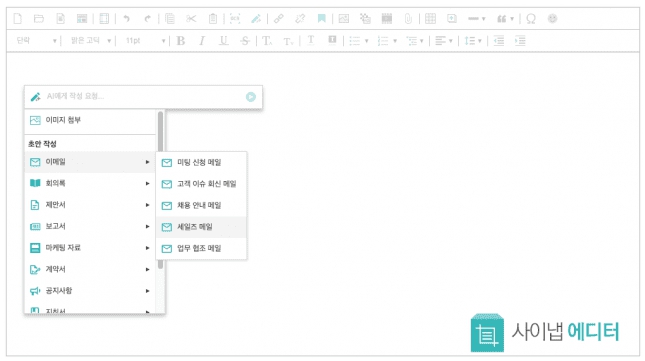
Task: Decrease paragraph indent
Action: (499, 41)
